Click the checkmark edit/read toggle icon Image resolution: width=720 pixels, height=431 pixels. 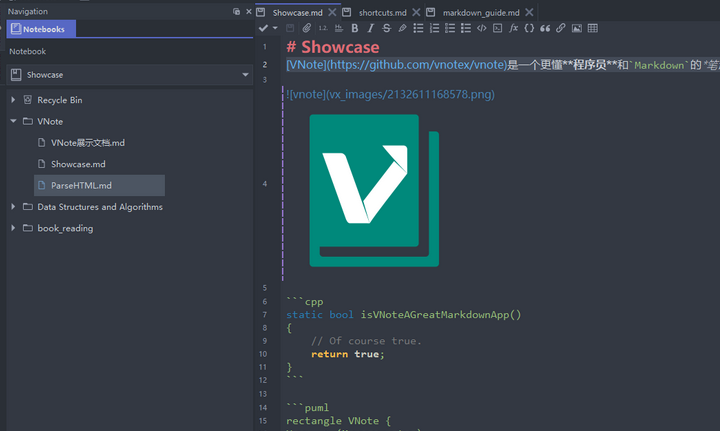pos(263,28)
